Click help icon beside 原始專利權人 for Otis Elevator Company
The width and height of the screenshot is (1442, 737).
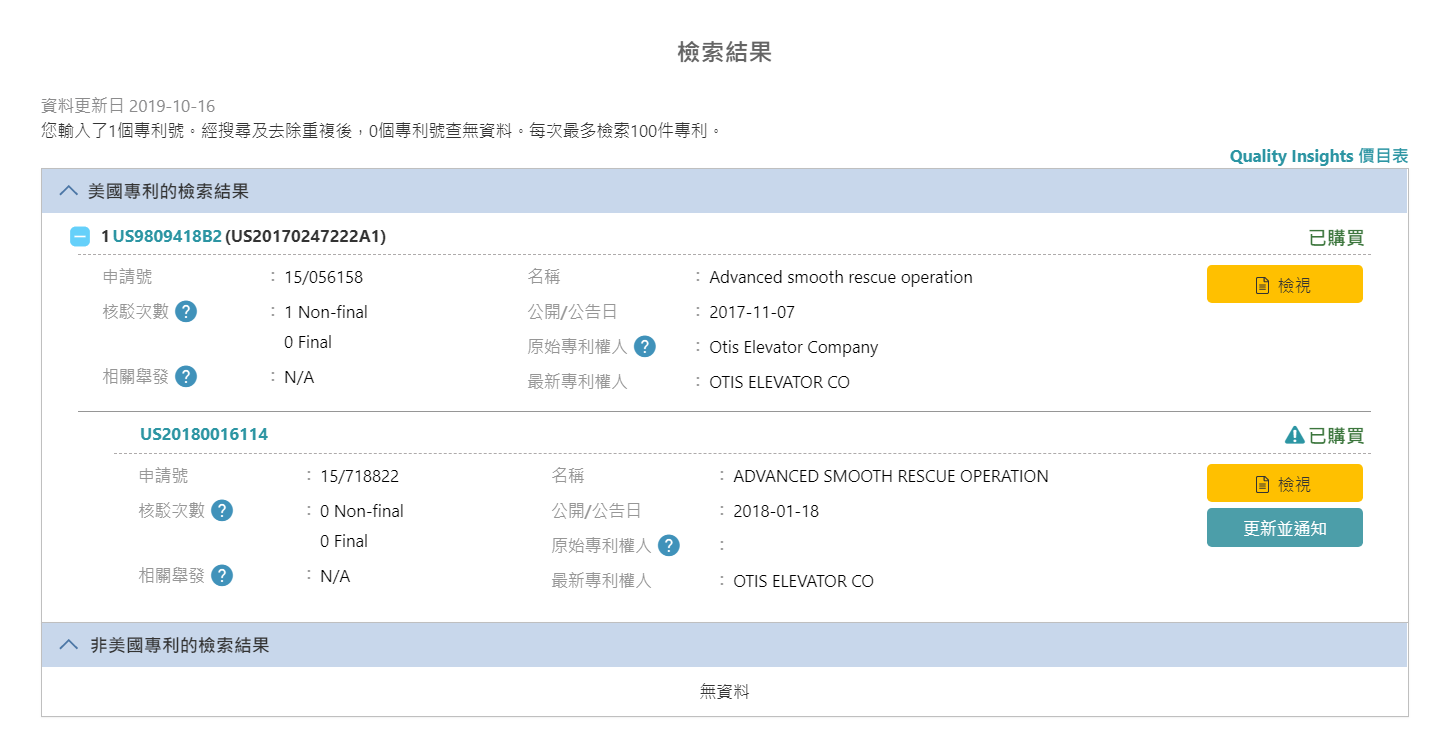click(646, 346)
